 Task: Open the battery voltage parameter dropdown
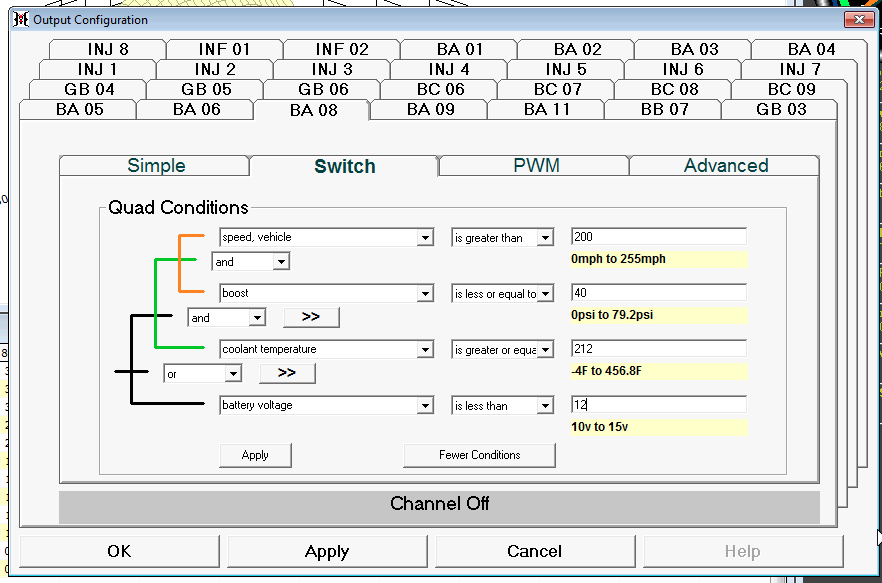(425, 406)
